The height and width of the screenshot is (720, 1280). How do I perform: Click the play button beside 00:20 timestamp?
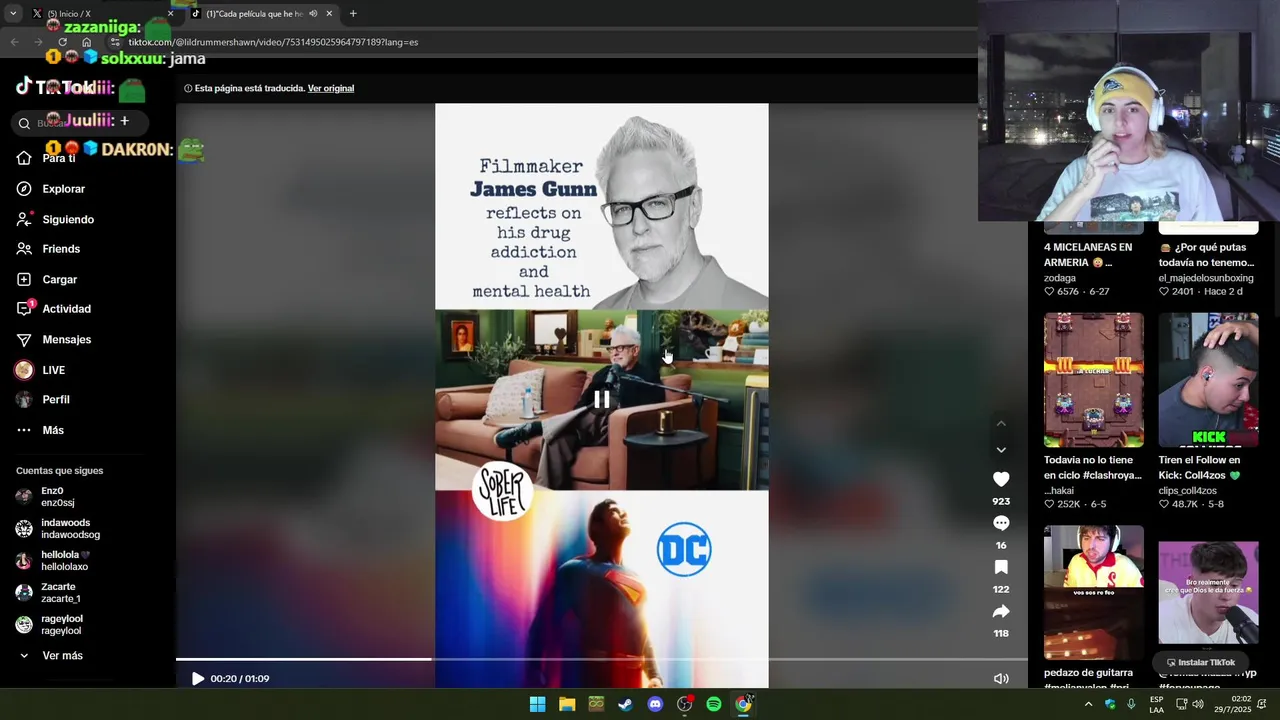[x=197, y=679]
